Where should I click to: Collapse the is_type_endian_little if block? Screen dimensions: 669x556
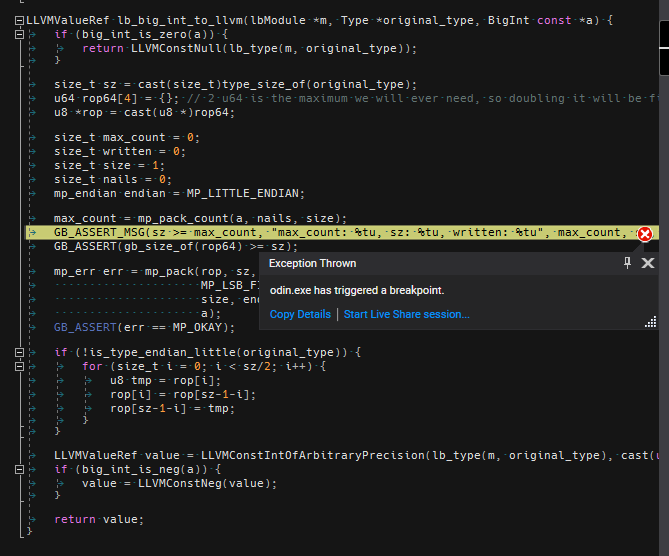pyautogui.click(x=19, y=352)
